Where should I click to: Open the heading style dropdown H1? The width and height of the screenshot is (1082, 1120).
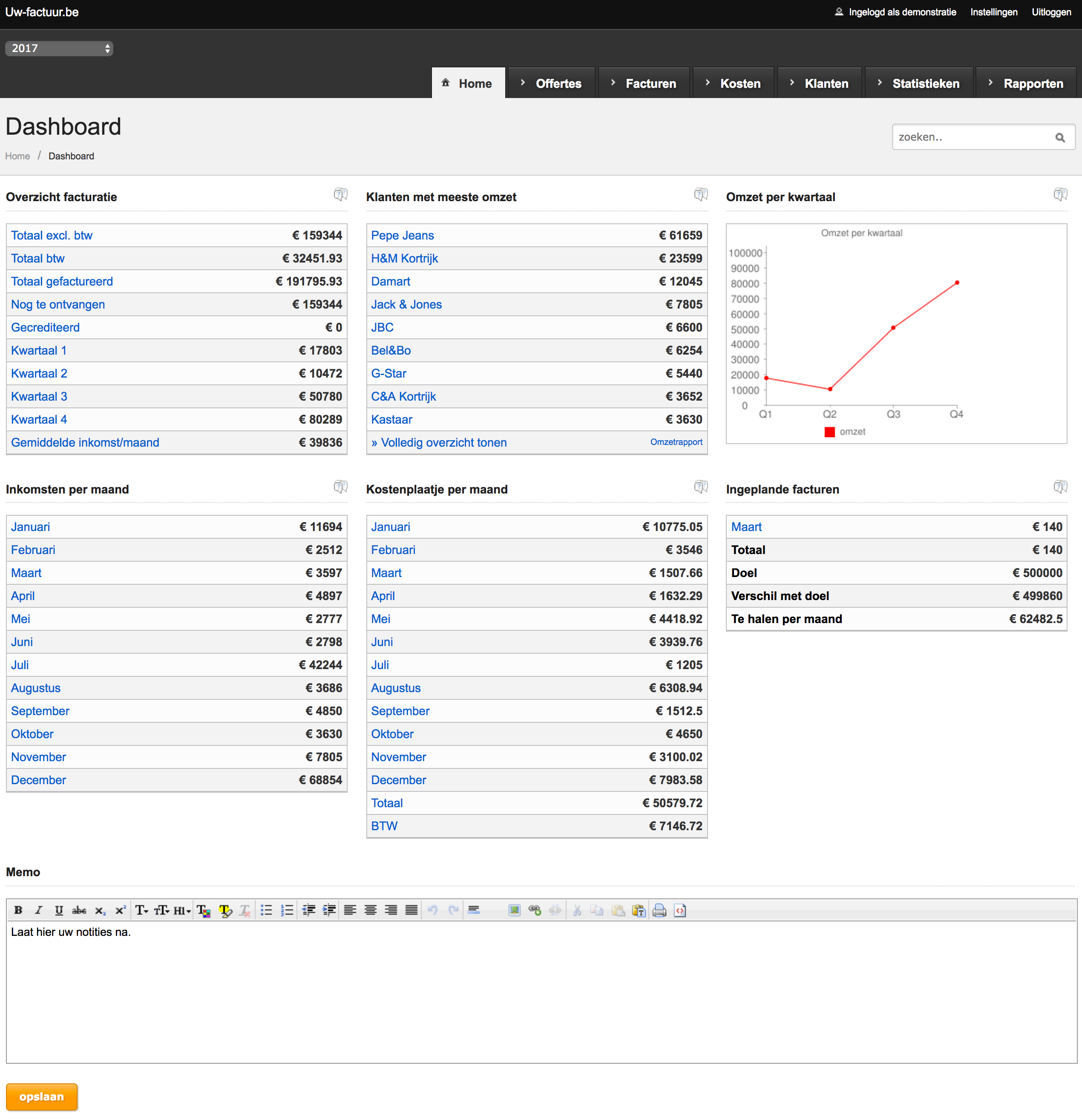[x=182, y=910]
